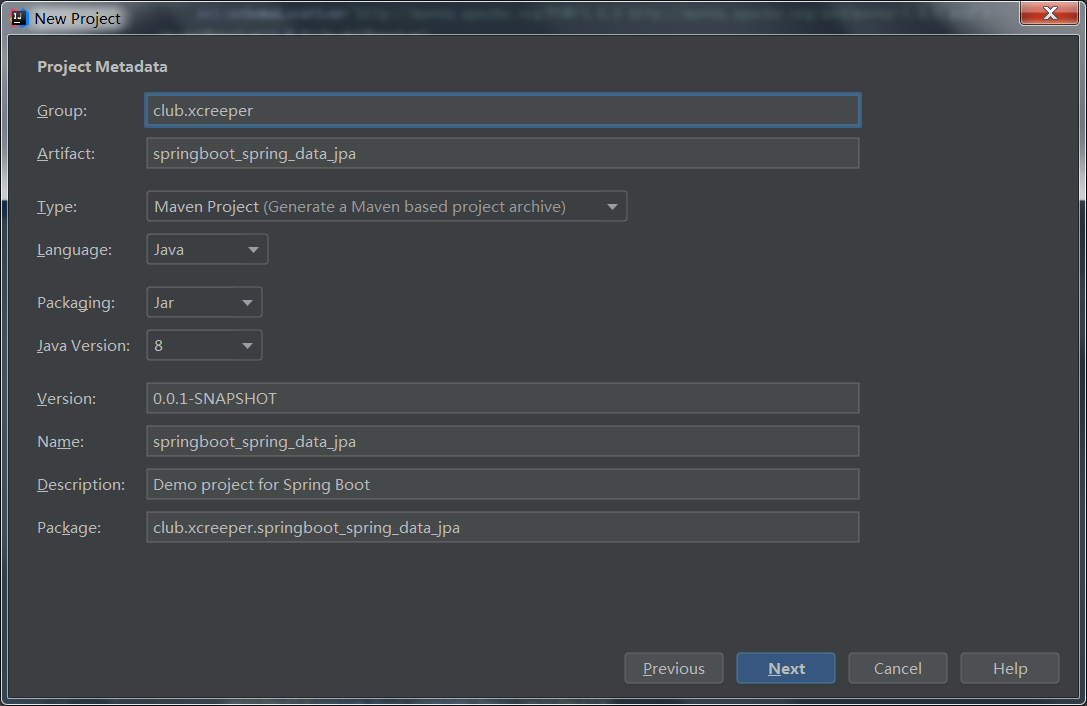Screen dimensions: 1087x706
Task: Edit the Artifact text field
Action: [503, 153]
